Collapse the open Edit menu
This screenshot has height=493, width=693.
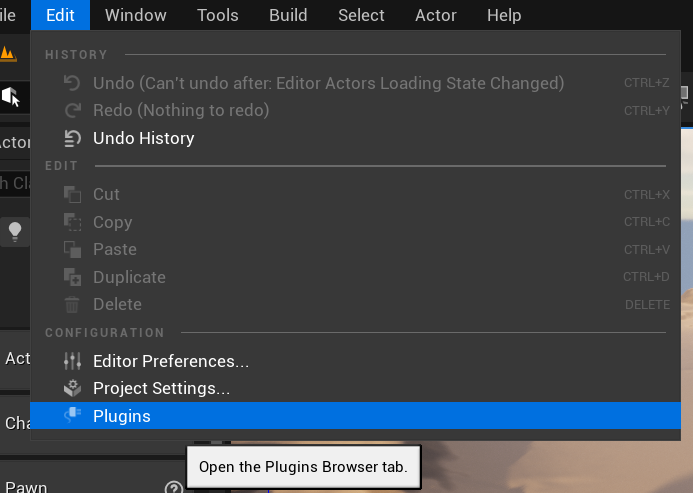(60, 15)
